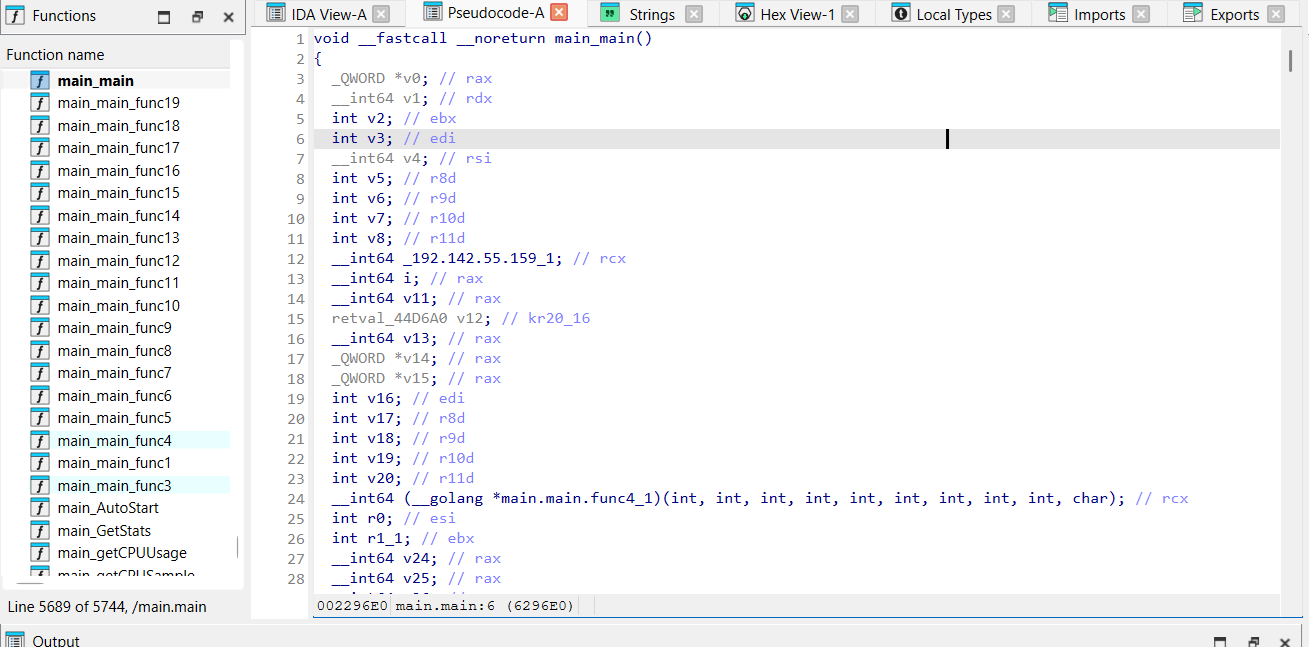Click retval_44D6A0 type on line 15
Image resolution: width=1309 pixels, height=647 pixels.
389,318
